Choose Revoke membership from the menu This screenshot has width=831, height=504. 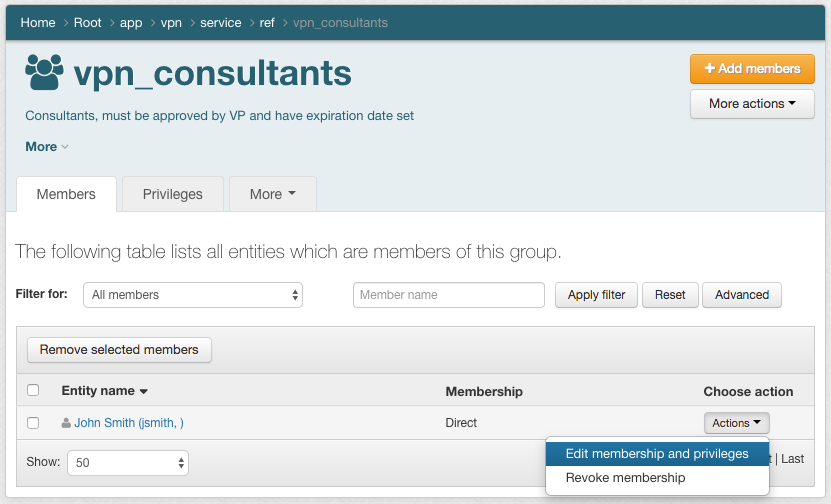[x=626, y=478]
